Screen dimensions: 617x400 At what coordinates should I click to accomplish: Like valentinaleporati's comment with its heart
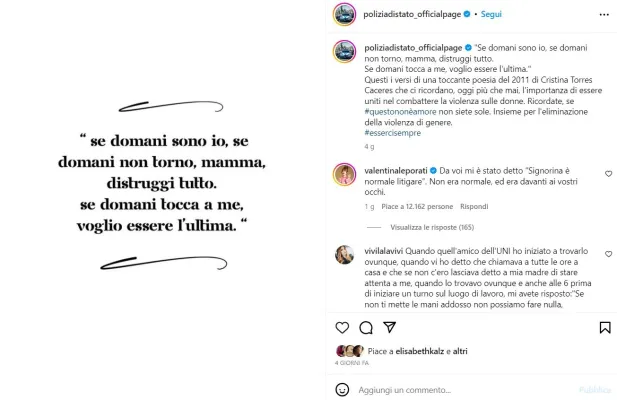click(608, 173)
